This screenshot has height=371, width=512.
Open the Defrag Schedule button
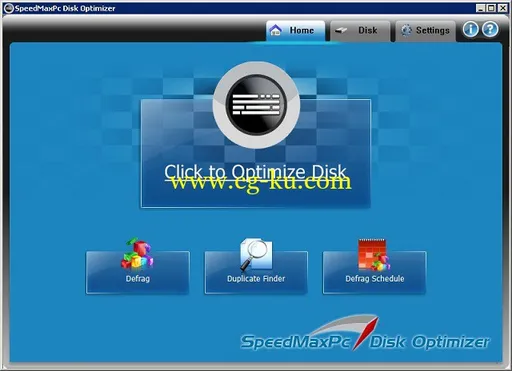[375, 272]
